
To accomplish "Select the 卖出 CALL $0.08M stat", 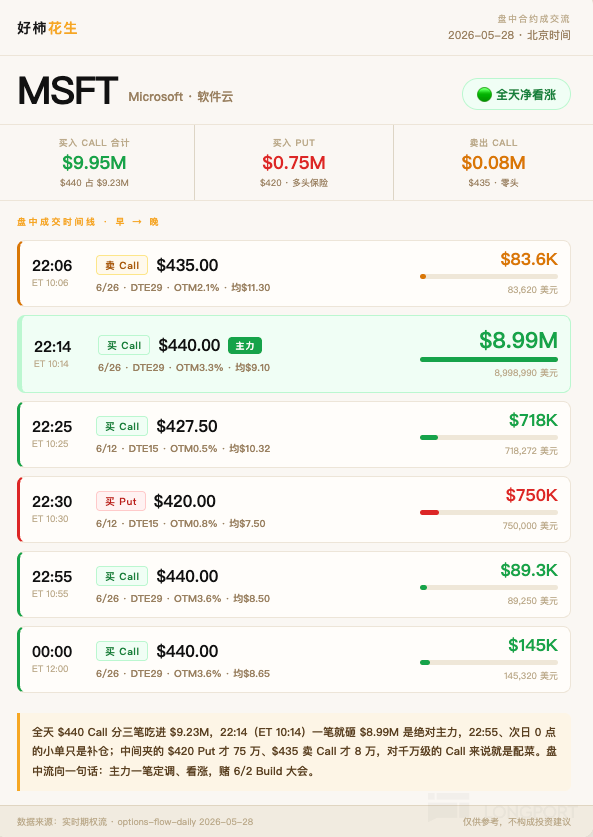I will pyautogui.click(x=493, y=163).
